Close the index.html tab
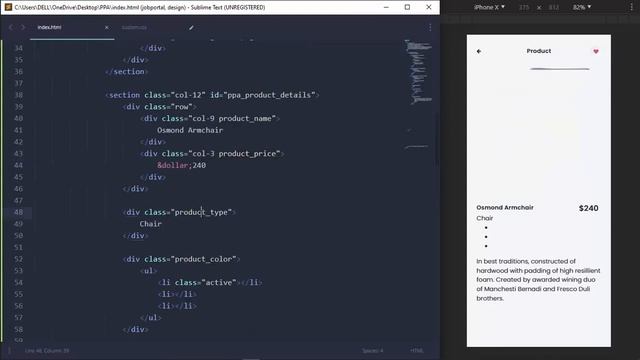Screen dimensions: 640x360 click(x=107, y=27)
